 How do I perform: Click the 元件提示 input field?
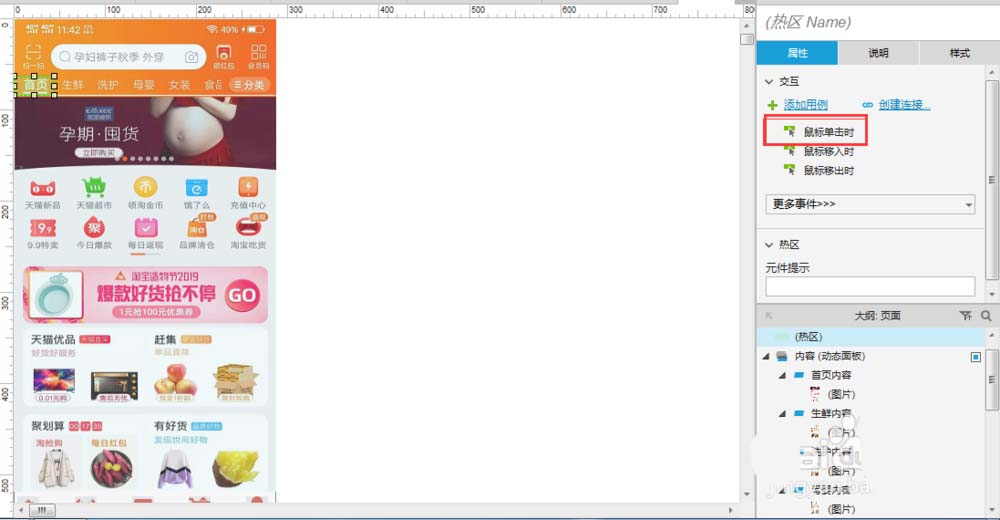coord(870,286)
